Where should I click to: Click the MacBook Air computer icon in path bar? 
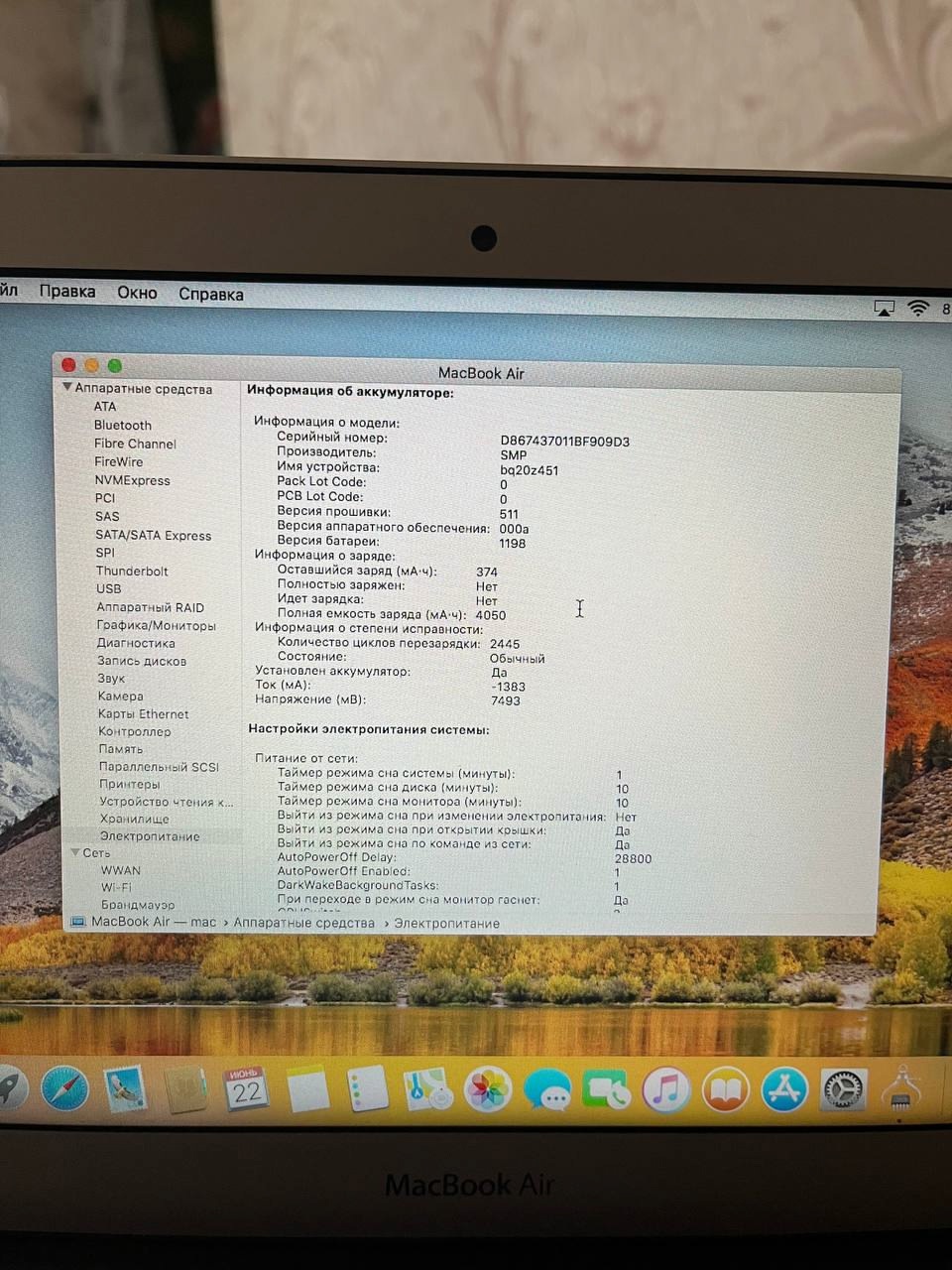(x=78, y=922)
